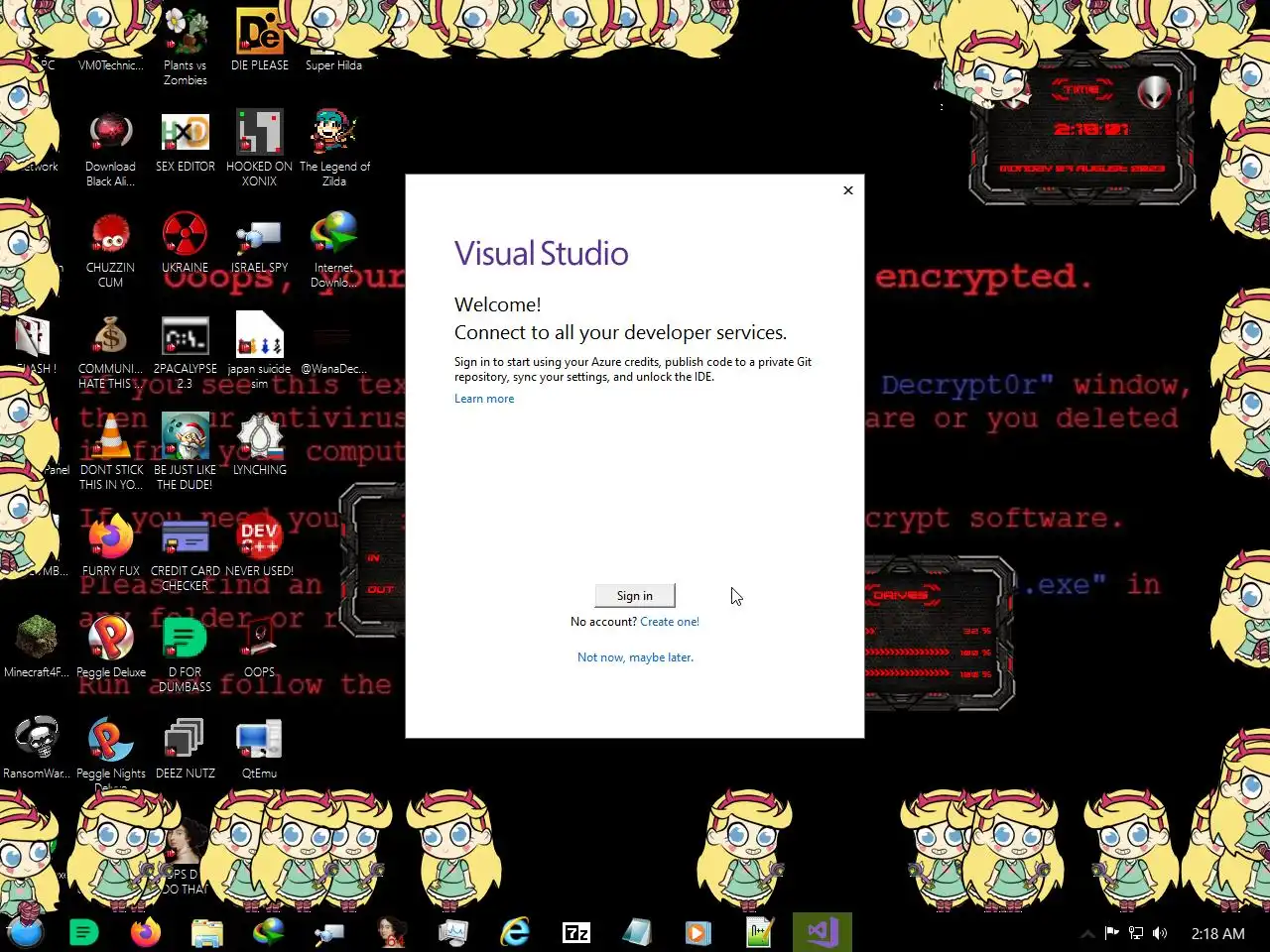Launch CREDIT CARD CHECKER shortcut
Screen dimensions: 1270x952
click(x=186, y=553)
